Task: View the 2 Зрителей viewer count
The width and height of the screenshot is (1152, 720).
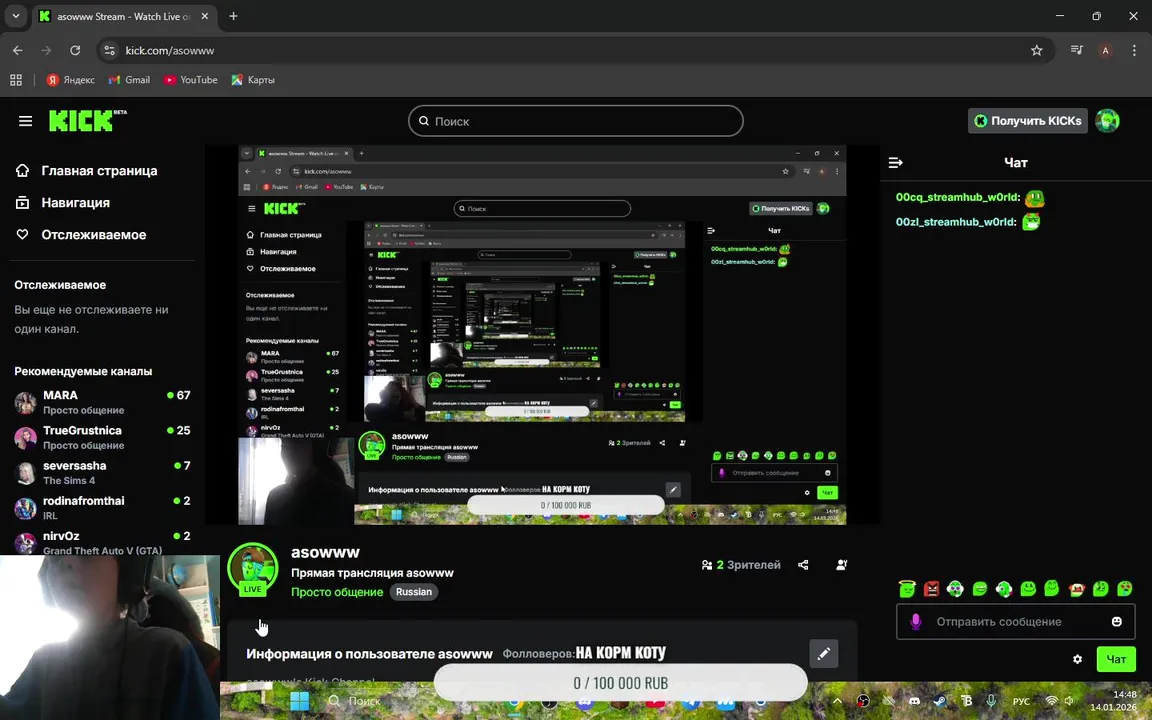Action: [x=741, y=565]
